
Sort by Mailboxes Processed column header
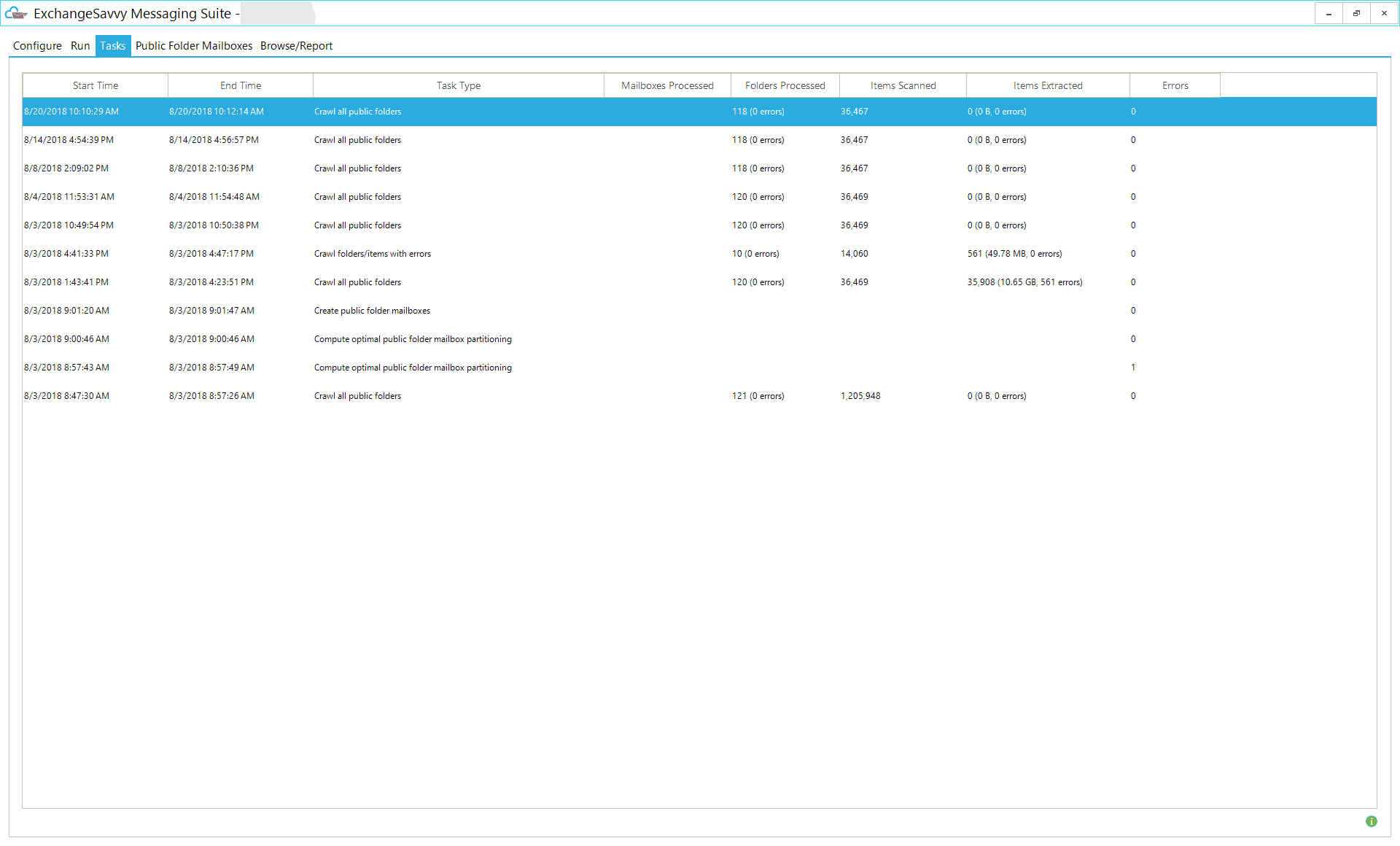667,85
